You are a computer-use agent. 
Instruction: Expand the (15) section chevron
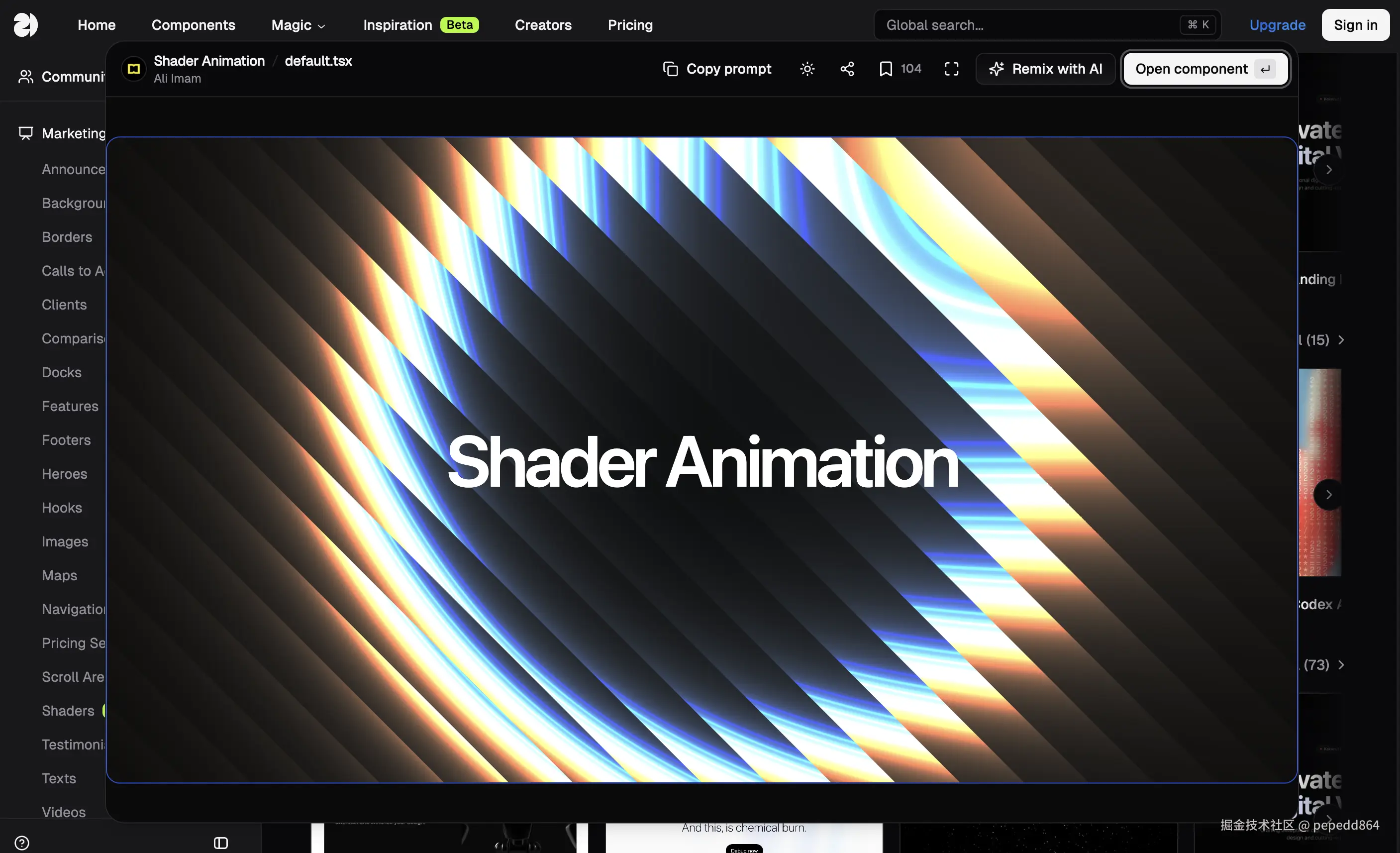coord(1341,340)
